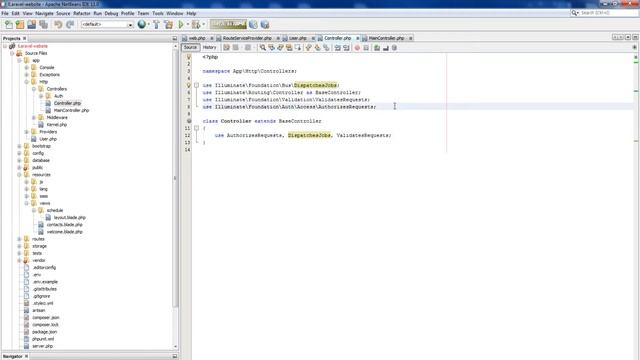Screen dimensions: 640x360
Task: Expand the Exceptions folder node
Action: pos(27,75)
